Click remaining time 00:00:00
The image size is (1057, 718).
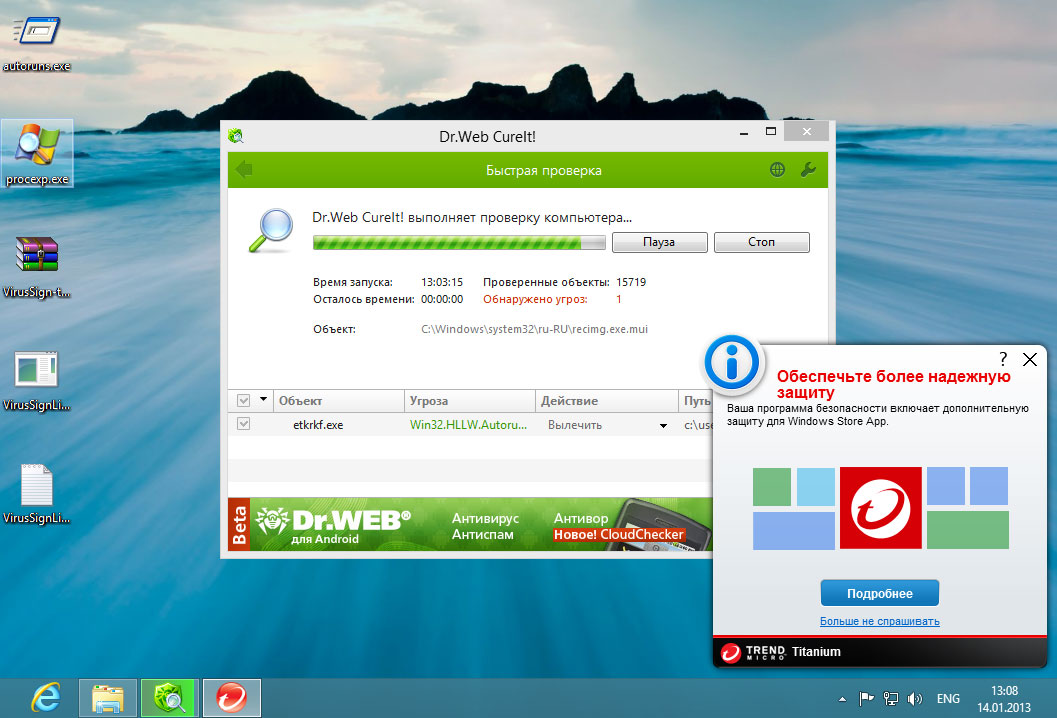coord(442,299)
